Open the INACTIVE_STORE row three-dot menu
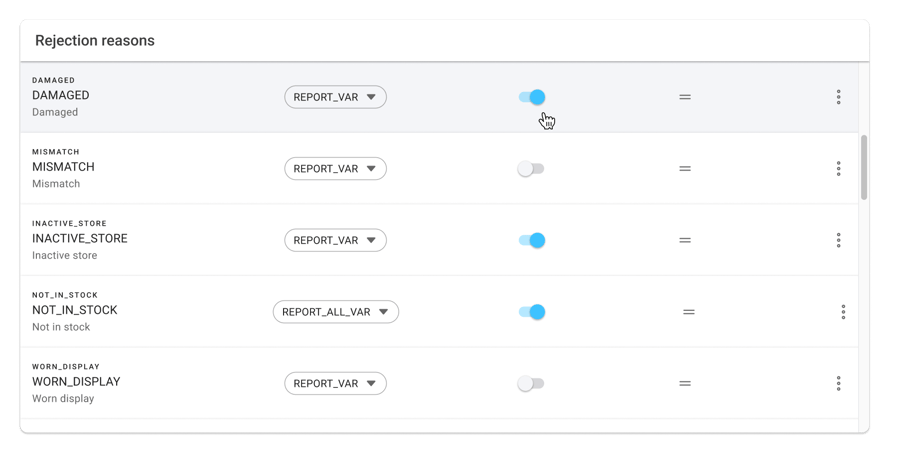 pos(838,240)
